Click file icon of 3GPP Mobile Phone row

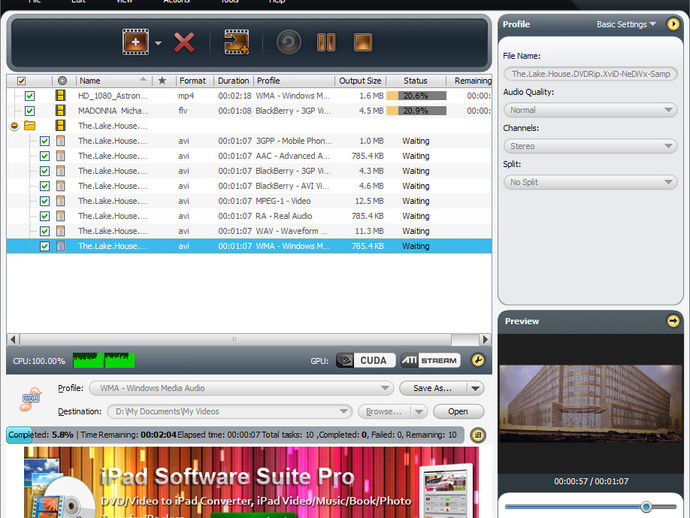pos(60,141)
